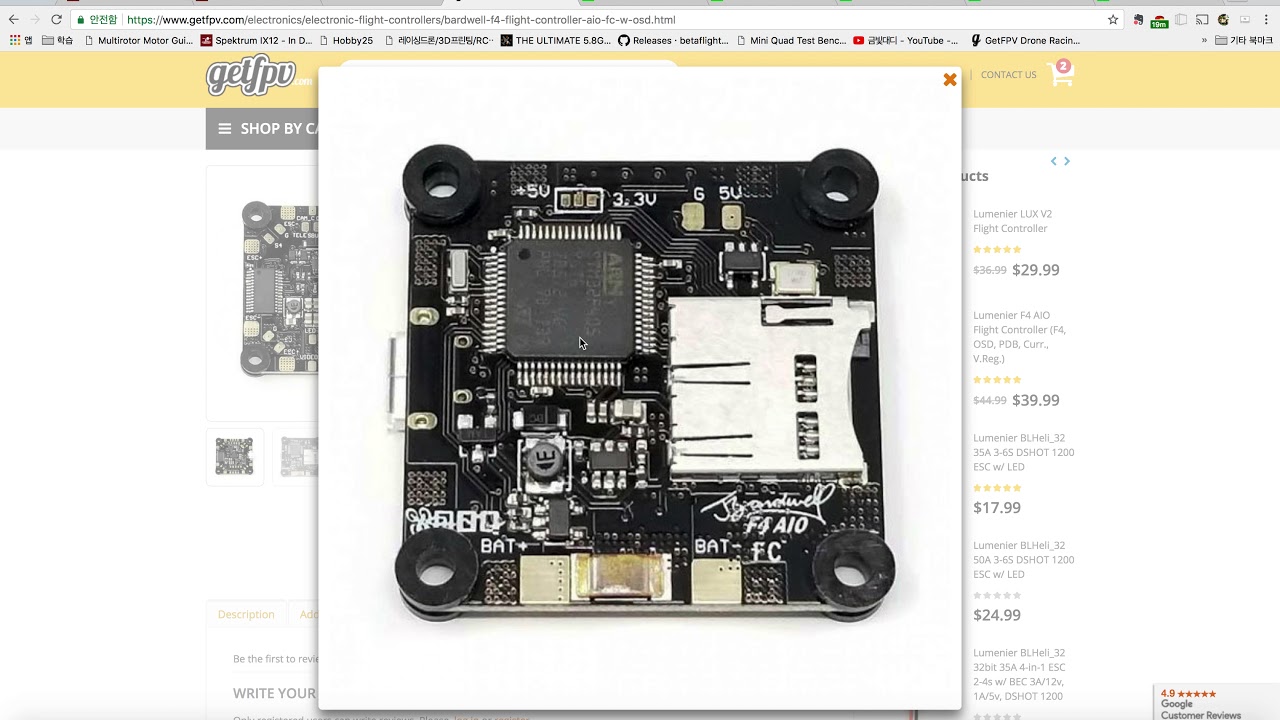Screen dimensions: 1280x720
Task: Open the apps grid bookmark
Action: [20, 41]
